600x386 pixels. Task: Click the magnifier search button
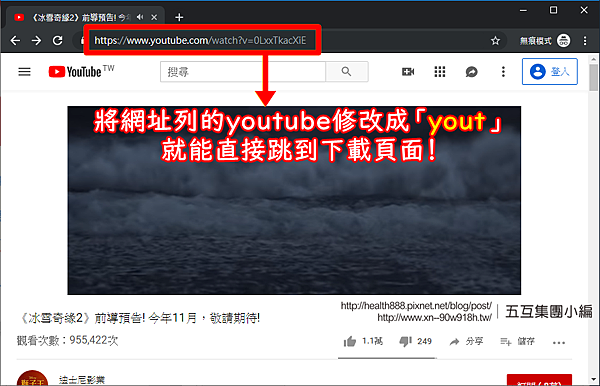pyautogui.click(x=347, y=72)
